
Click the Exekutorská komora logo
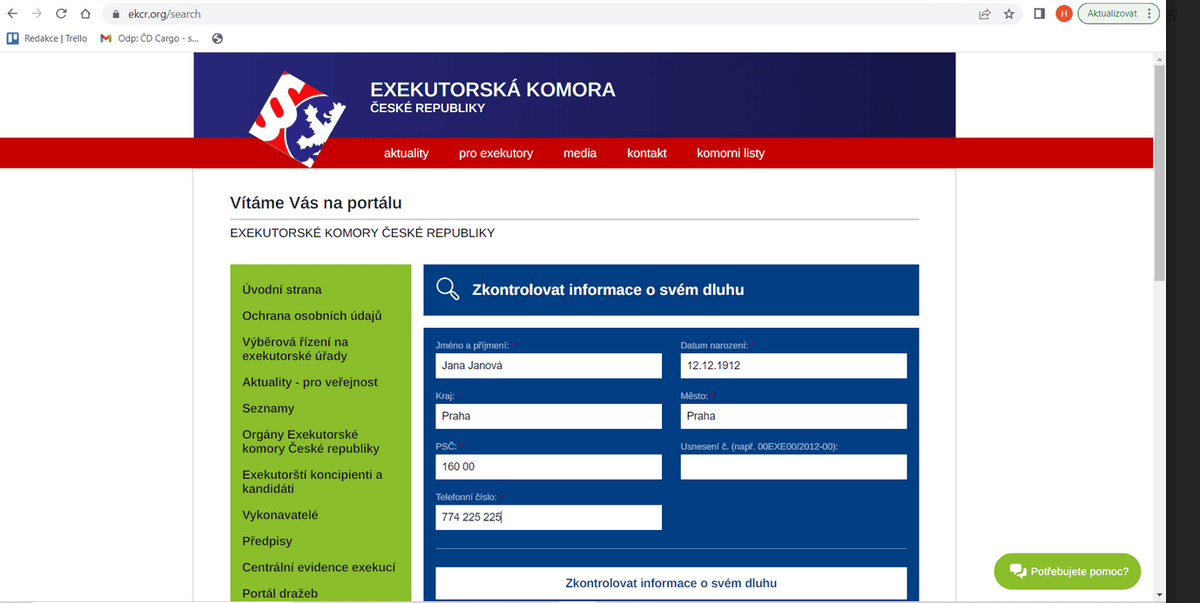(297, 117)
